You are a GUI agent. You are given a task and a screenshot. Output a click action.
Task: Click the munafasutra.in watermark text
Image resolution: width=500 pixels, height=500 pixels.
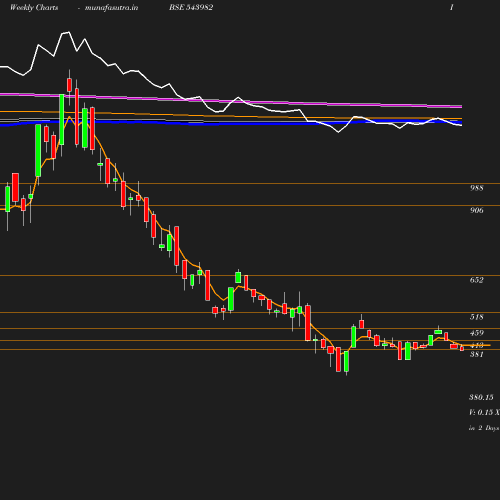pyautogui.click(x=111, y=8)
